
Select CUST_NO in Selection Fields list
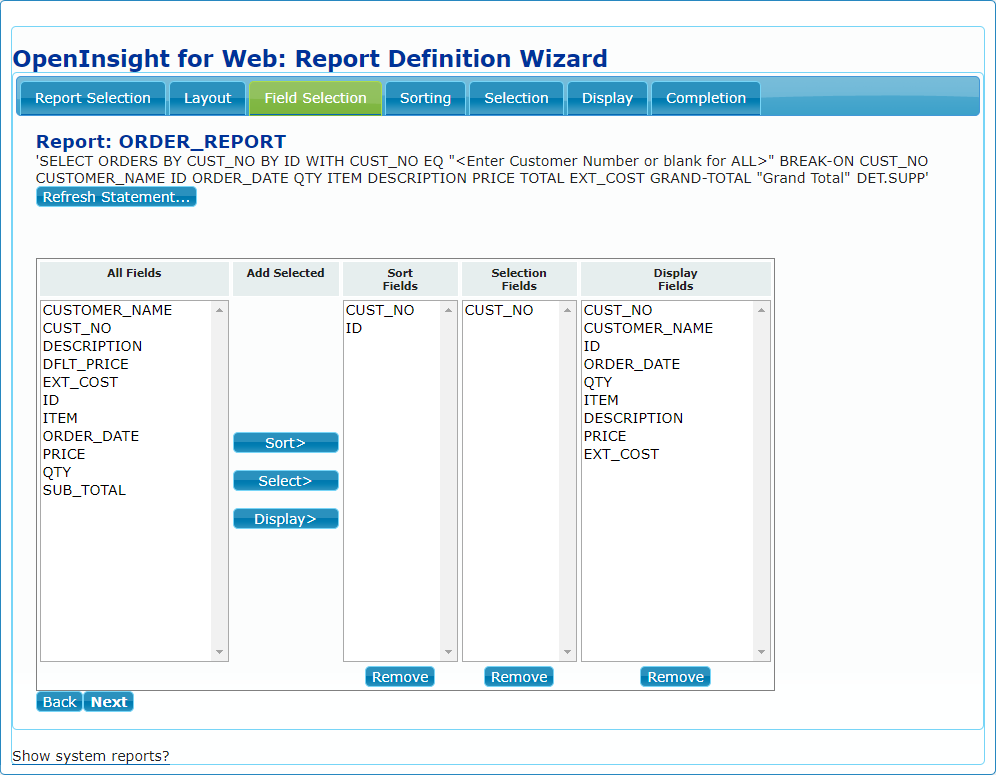511,310
